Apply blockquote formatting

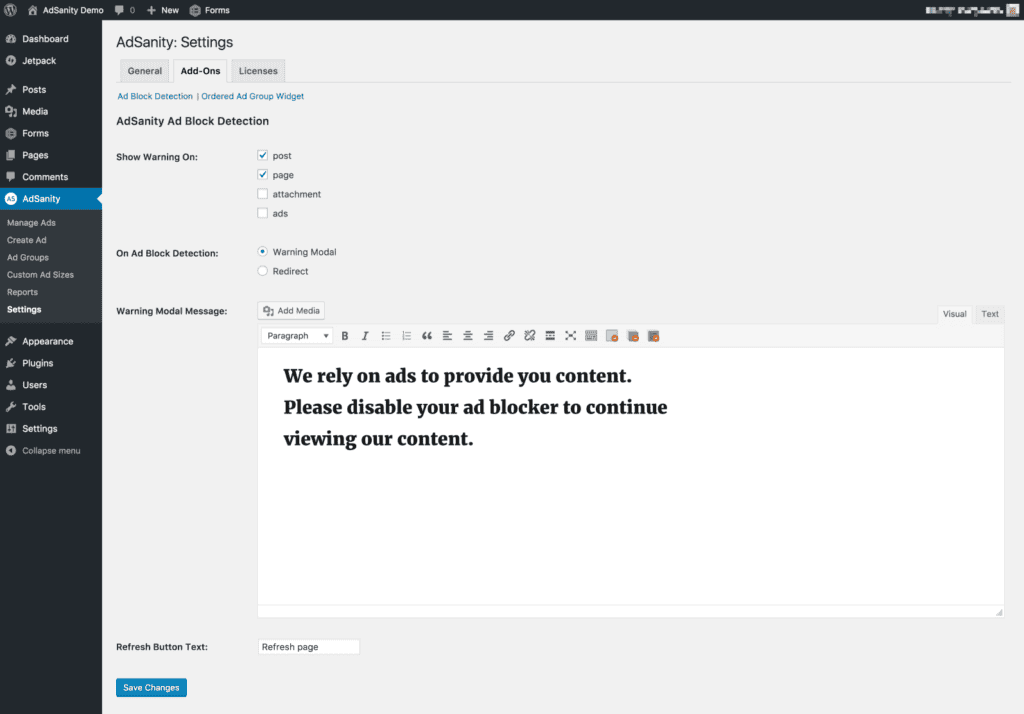pos(427,335)
